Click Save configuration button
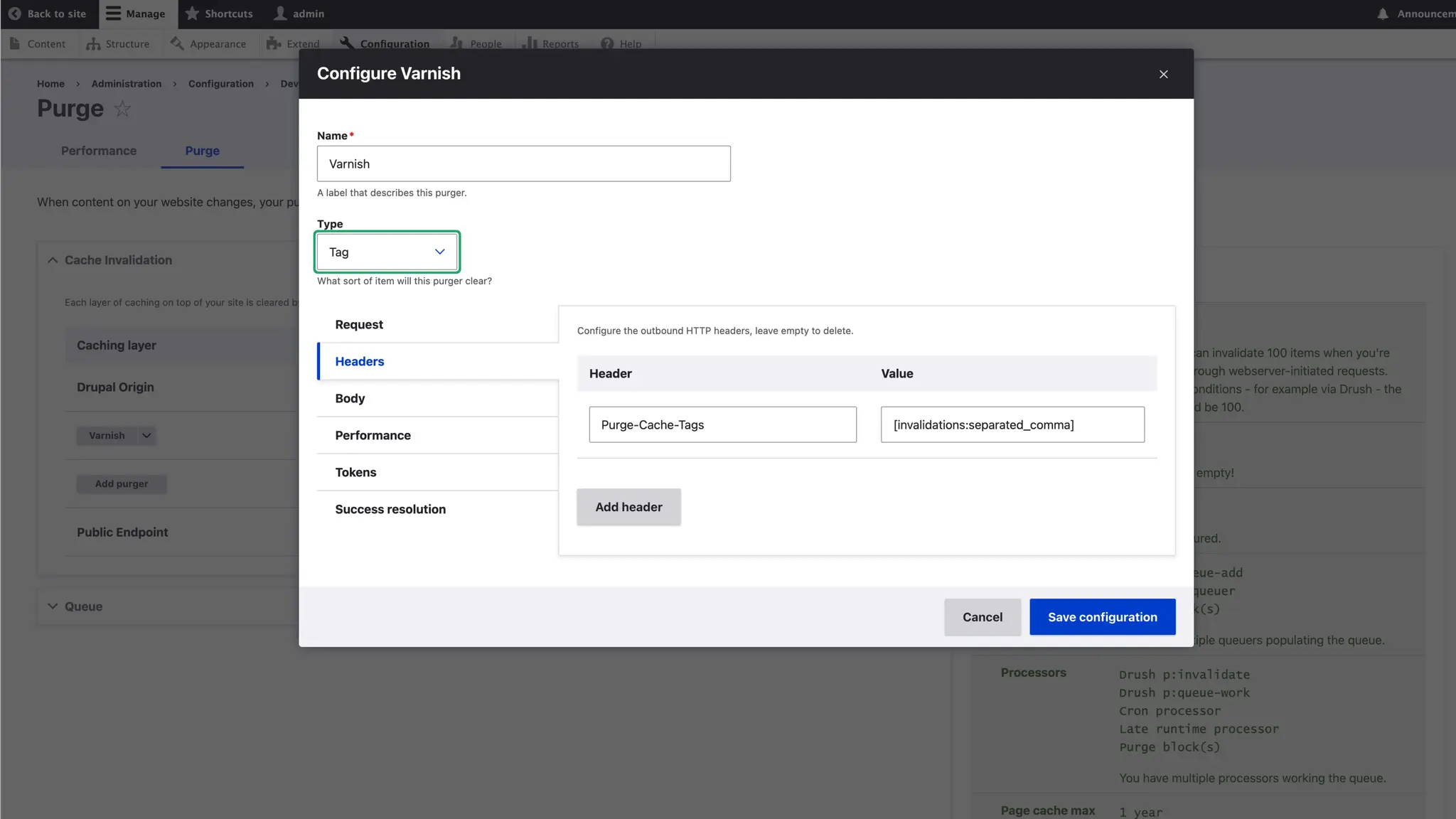Viewport: 1456px width, 819px height. point(1102,617)
